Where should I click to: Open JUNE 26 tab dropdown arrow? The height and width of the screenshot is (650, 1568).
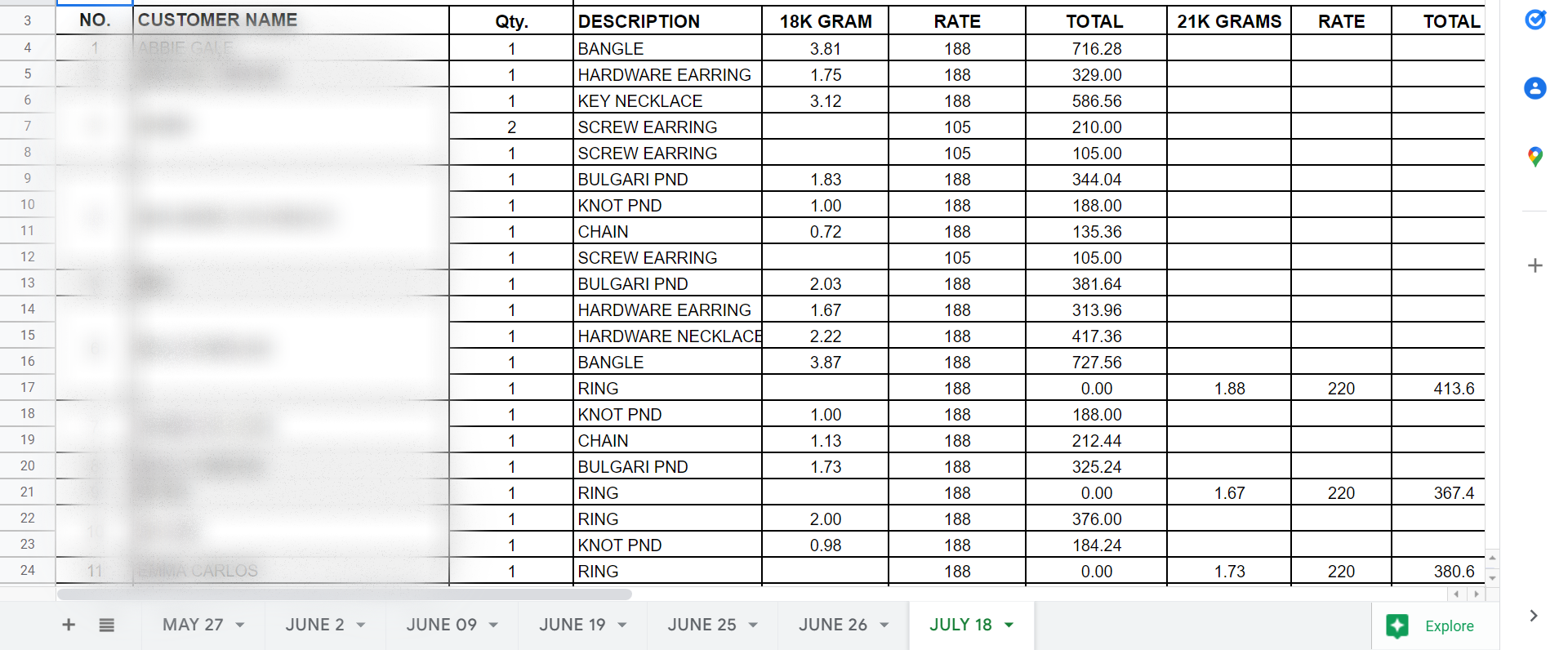click(x=884, y=625)
